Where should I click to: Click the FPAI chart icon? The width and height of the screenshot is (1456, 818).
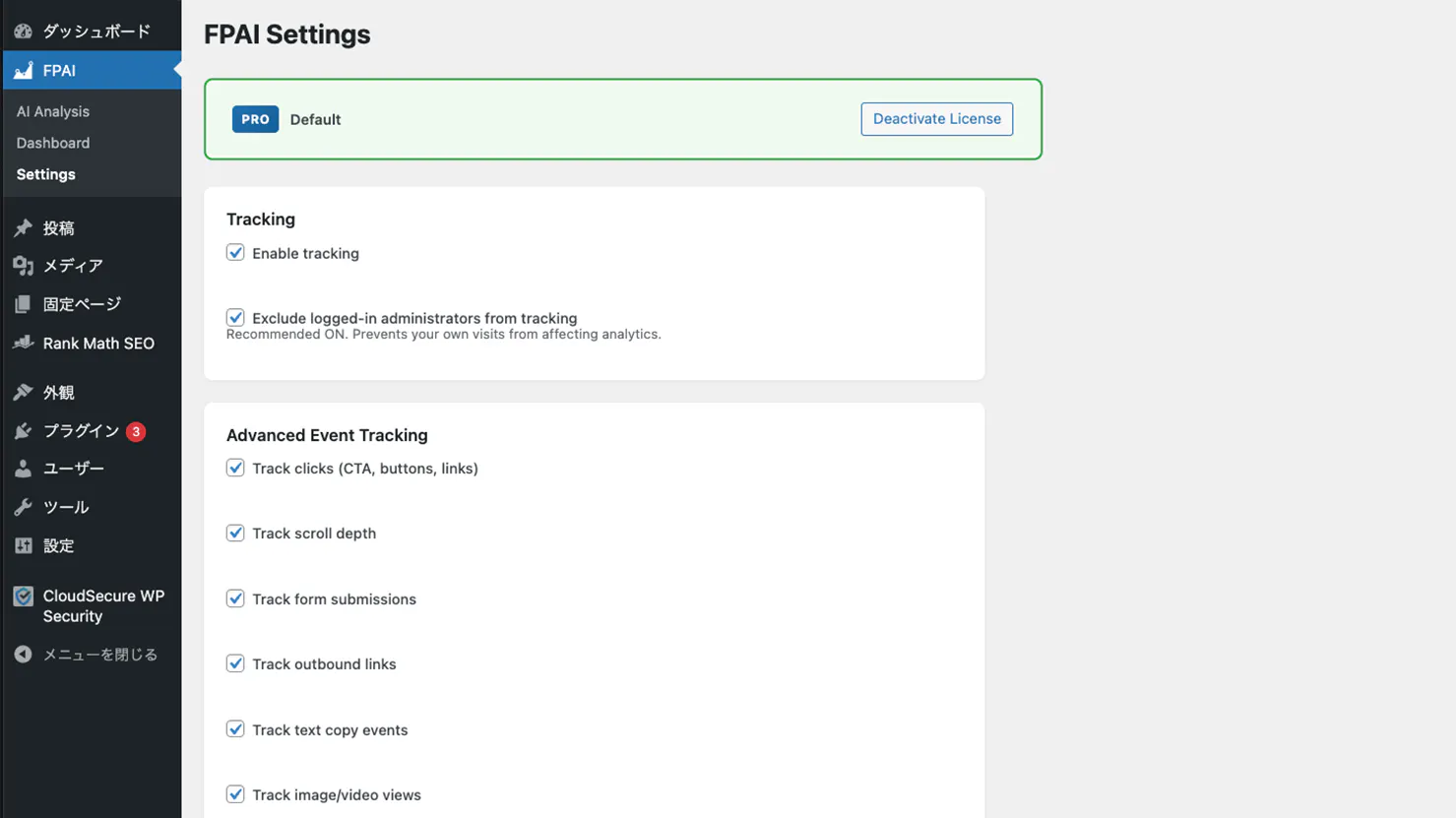(23, 70)
